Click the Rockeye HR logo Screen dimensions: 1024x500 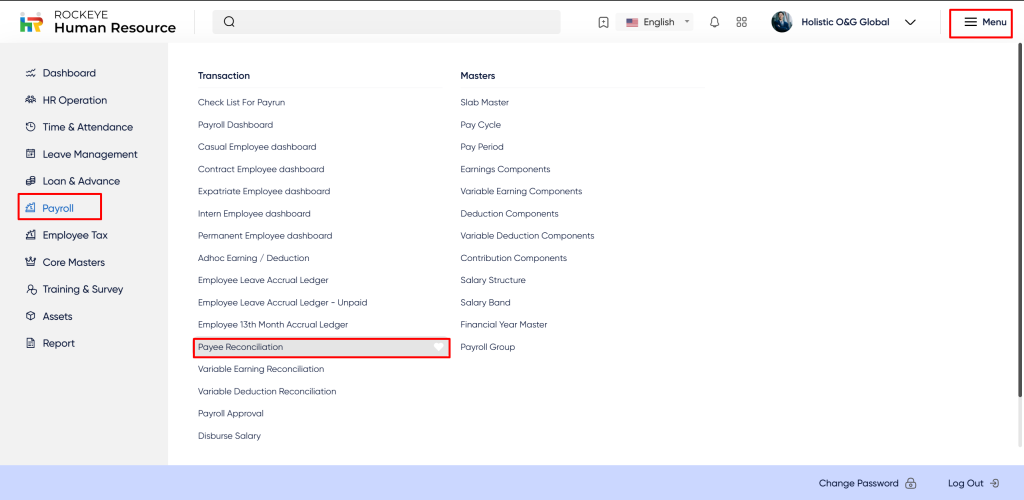click(x=32, y=22)
